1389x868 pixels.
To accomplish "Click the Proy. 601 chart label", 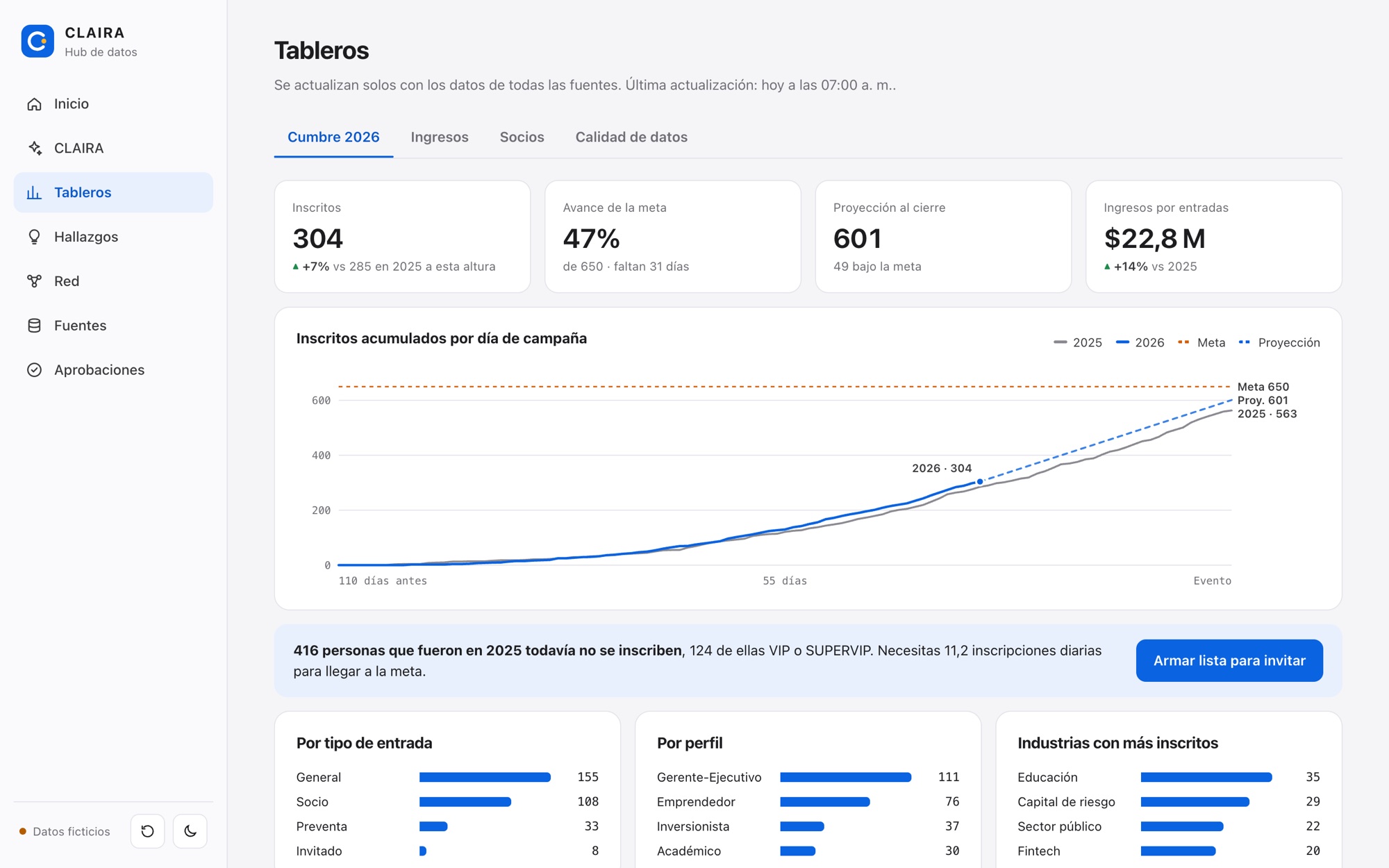I will [1263, 400].
